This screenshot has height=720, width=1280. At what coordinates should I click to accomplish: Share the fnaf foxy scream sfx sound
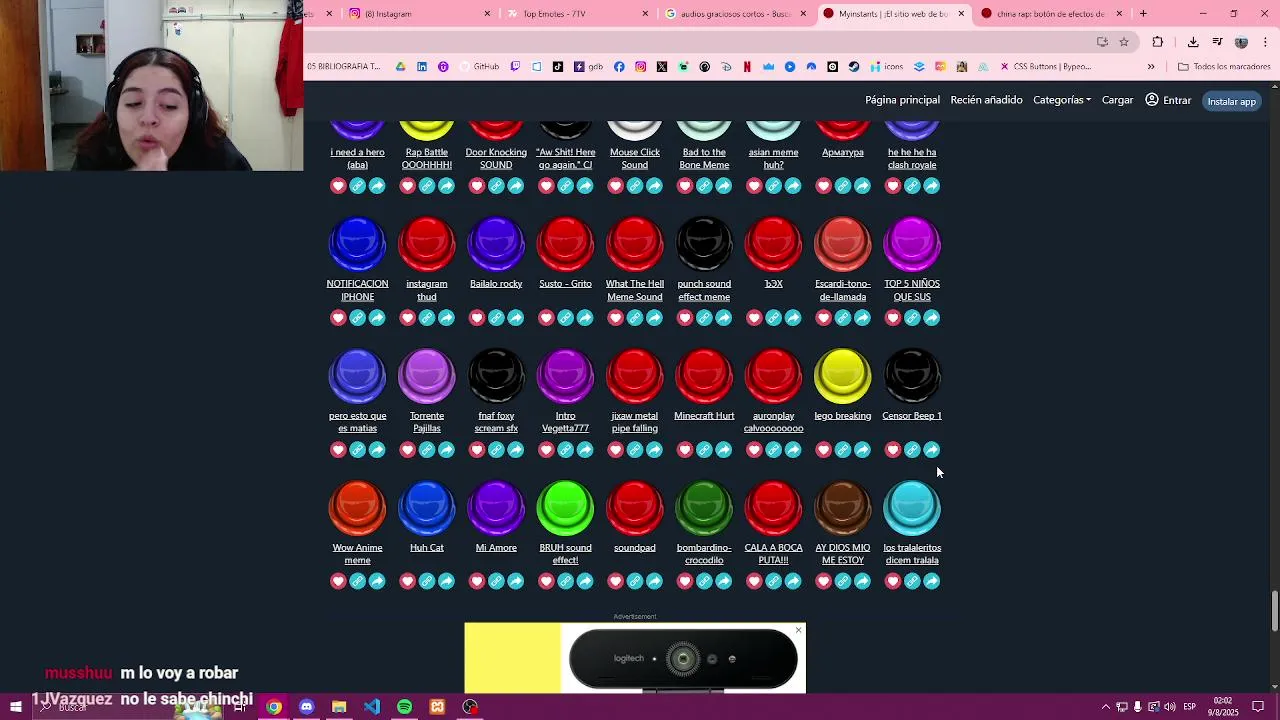point(516,450)
